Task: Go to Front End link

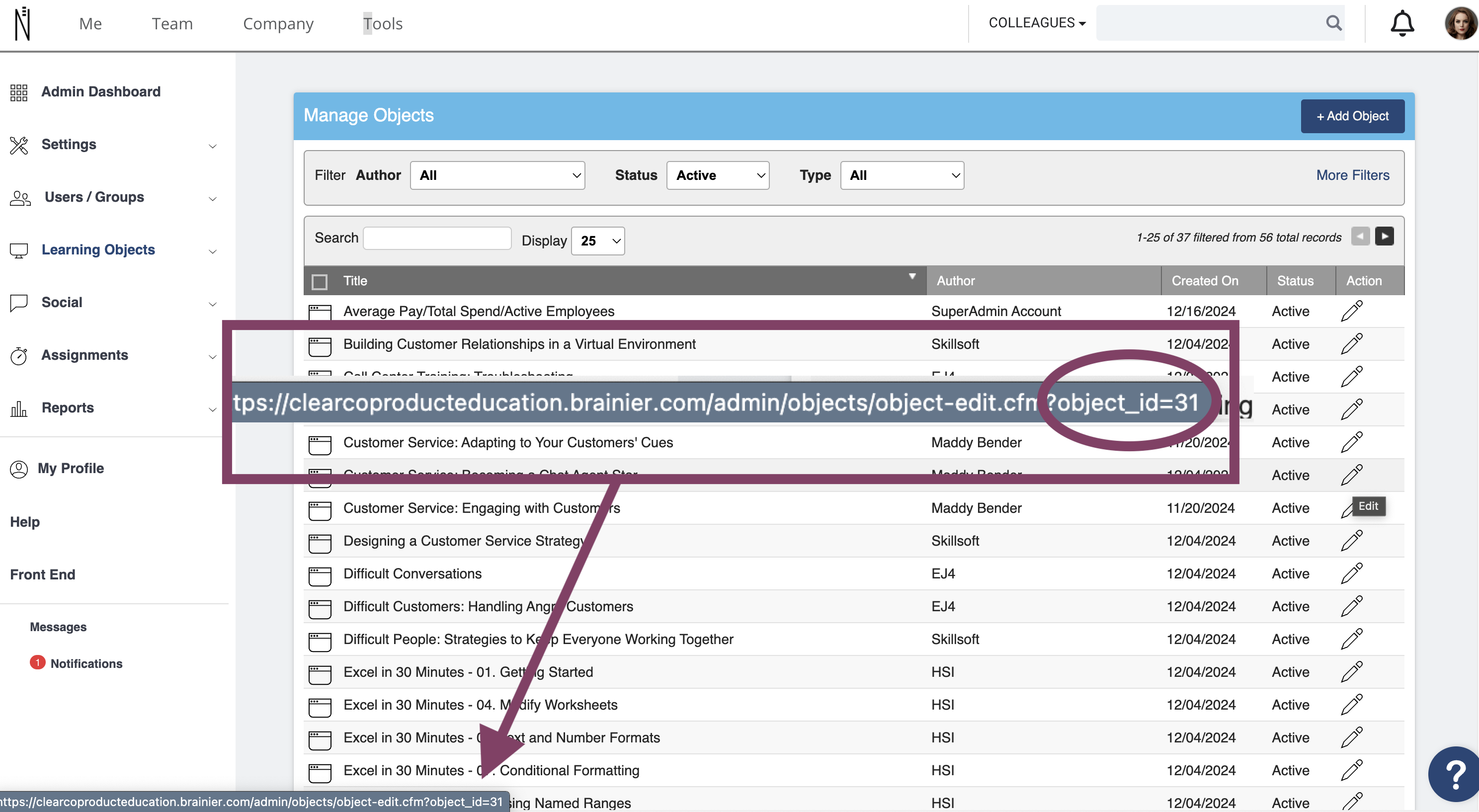Action: tap(42, 575)
